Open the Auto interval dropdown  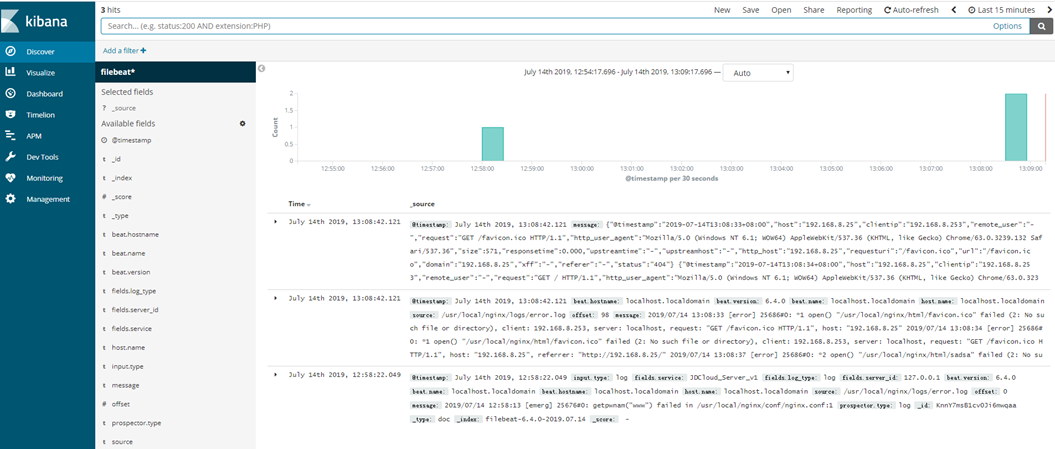[758, 73]
